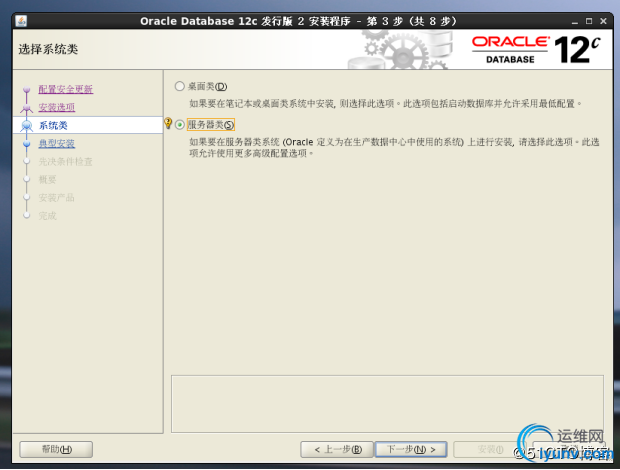Open the 典型安装 step link
620x470 pixels.
(57, 143)
